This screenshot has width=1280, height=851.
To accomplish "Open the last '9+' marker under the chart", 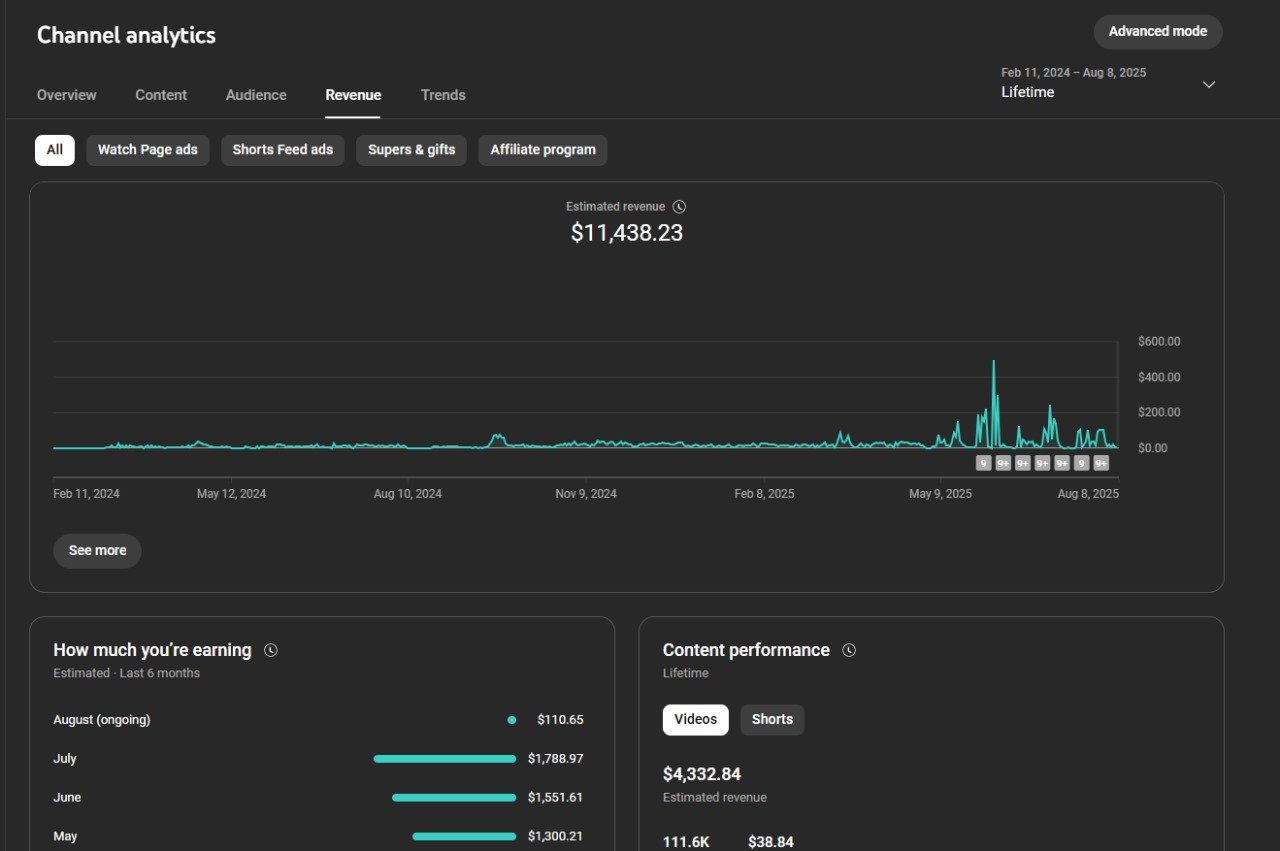I will click(x=1101, y=463).
